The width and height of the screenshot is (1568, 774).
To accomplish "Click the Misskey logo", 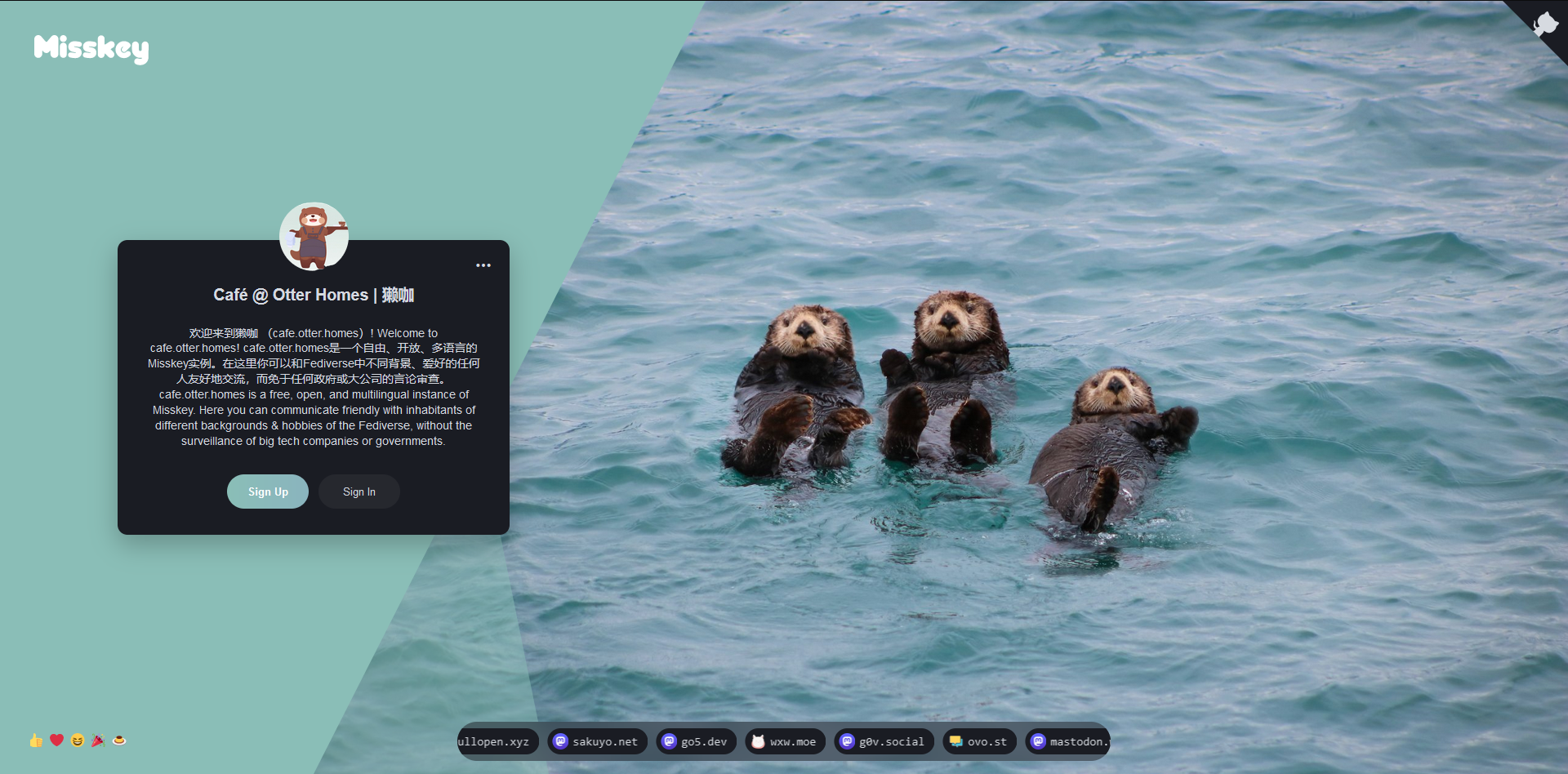I will coord(91,48).
